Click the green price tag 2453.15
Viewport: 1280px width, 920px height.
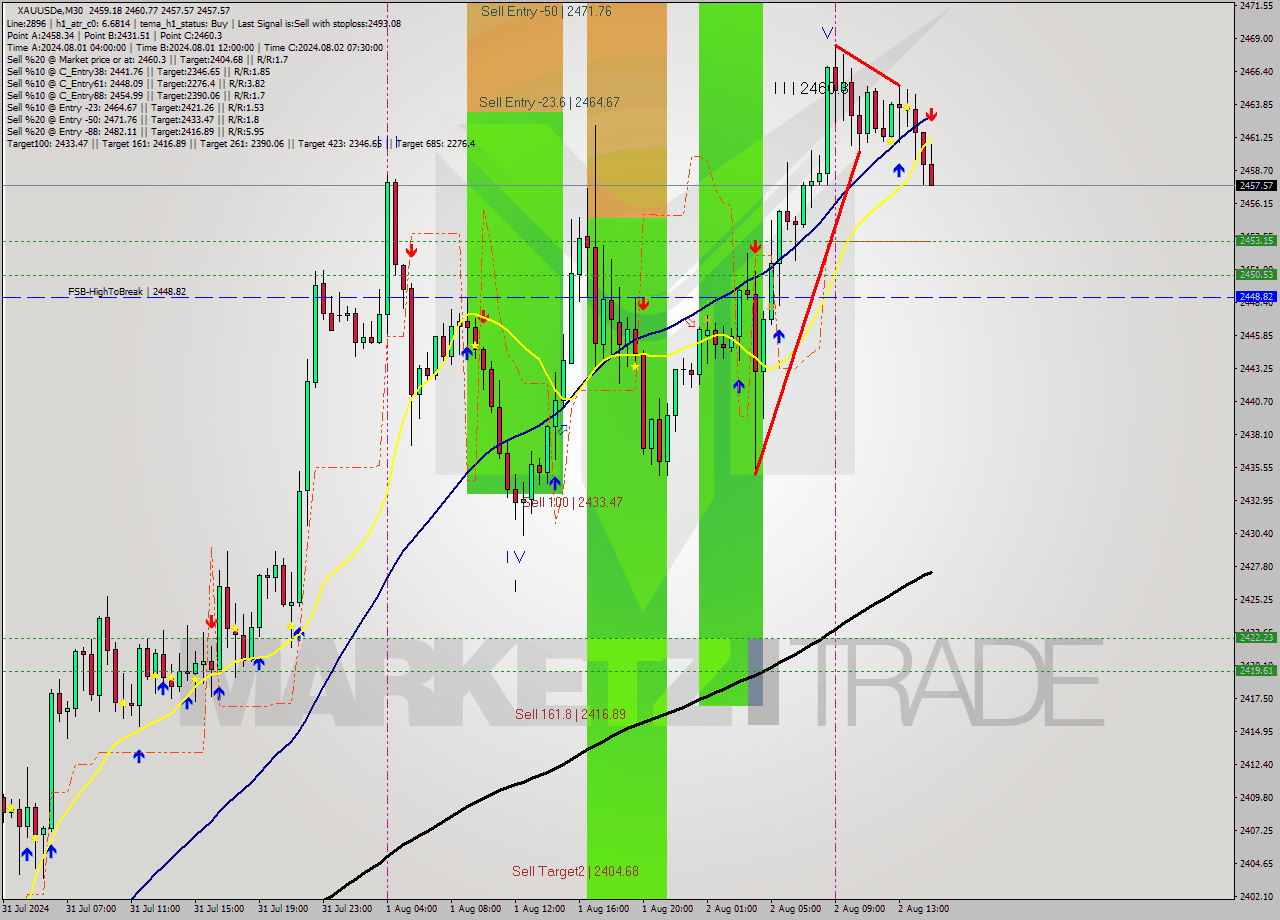(x=1256, y=240)
